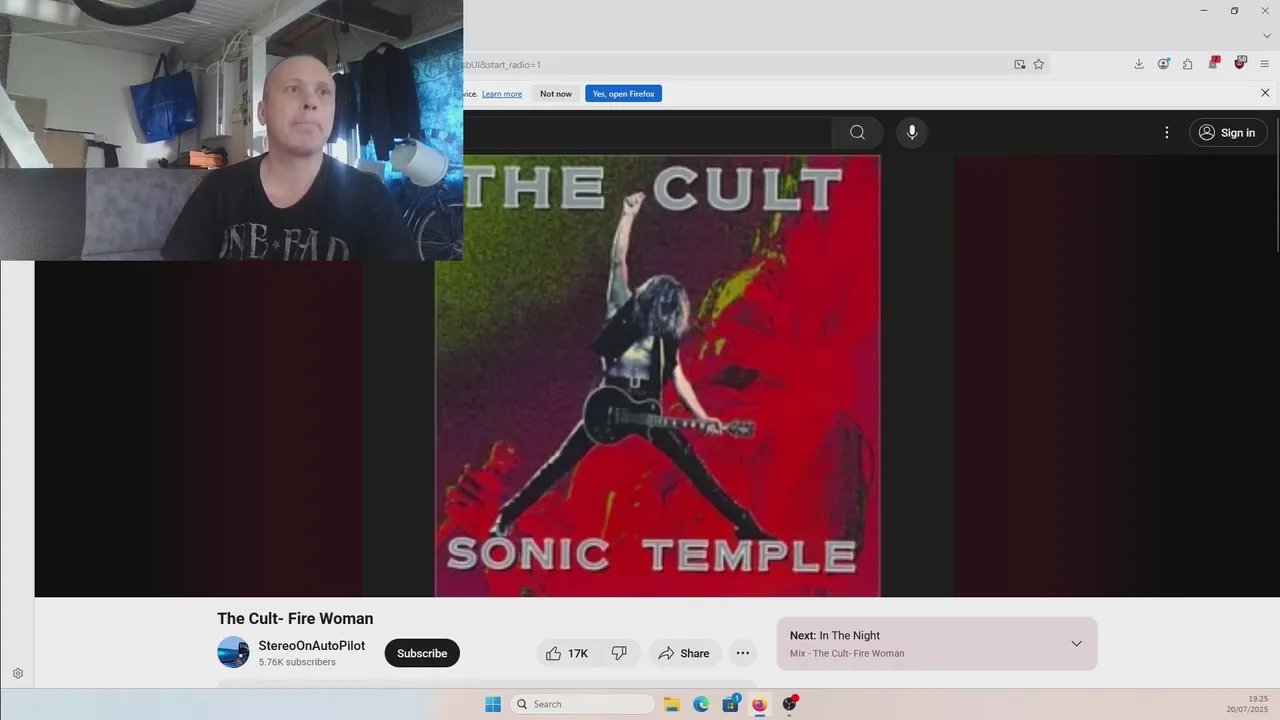Launch Microsoft Edge from taskbar
The width and height of the screenshot is (1280, 720).
pyautogui.click(x=701, y=704)
